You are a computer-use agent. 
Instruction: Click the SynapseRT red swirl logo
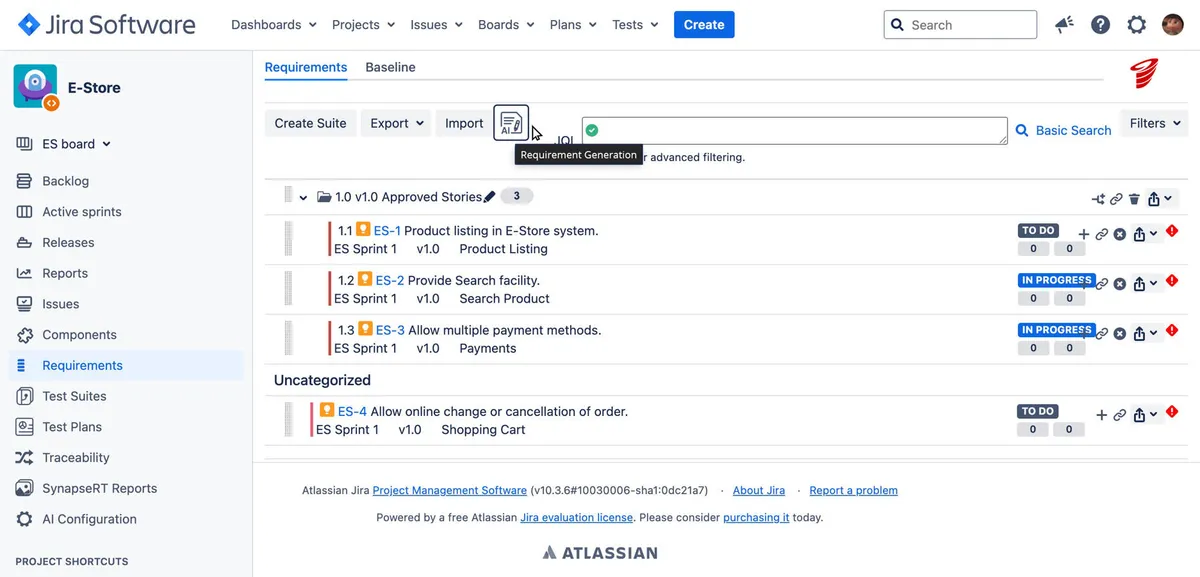coord(1144,75)
